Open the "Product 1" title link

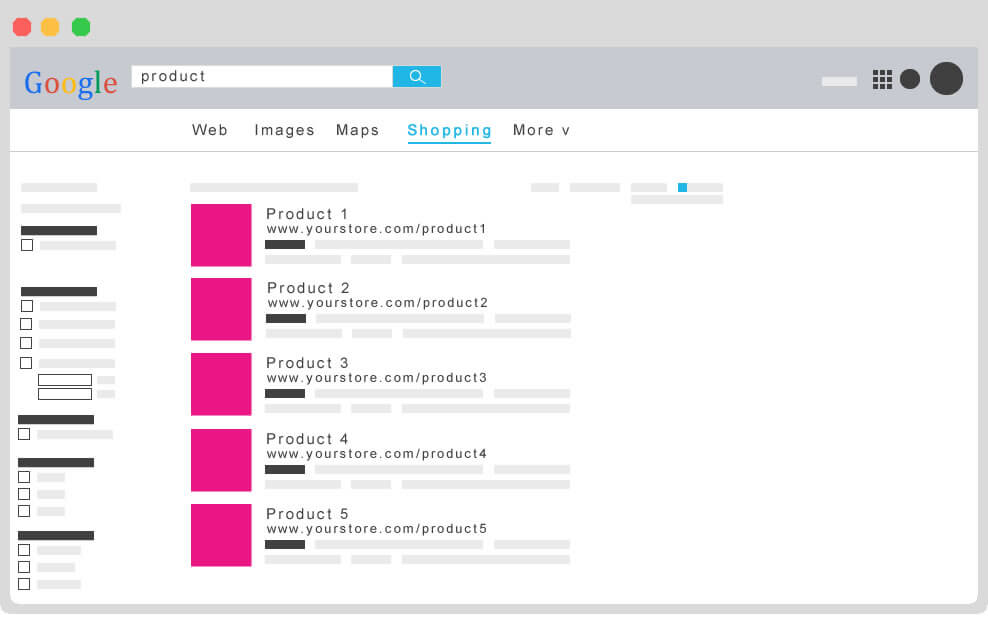pos(307,214)
